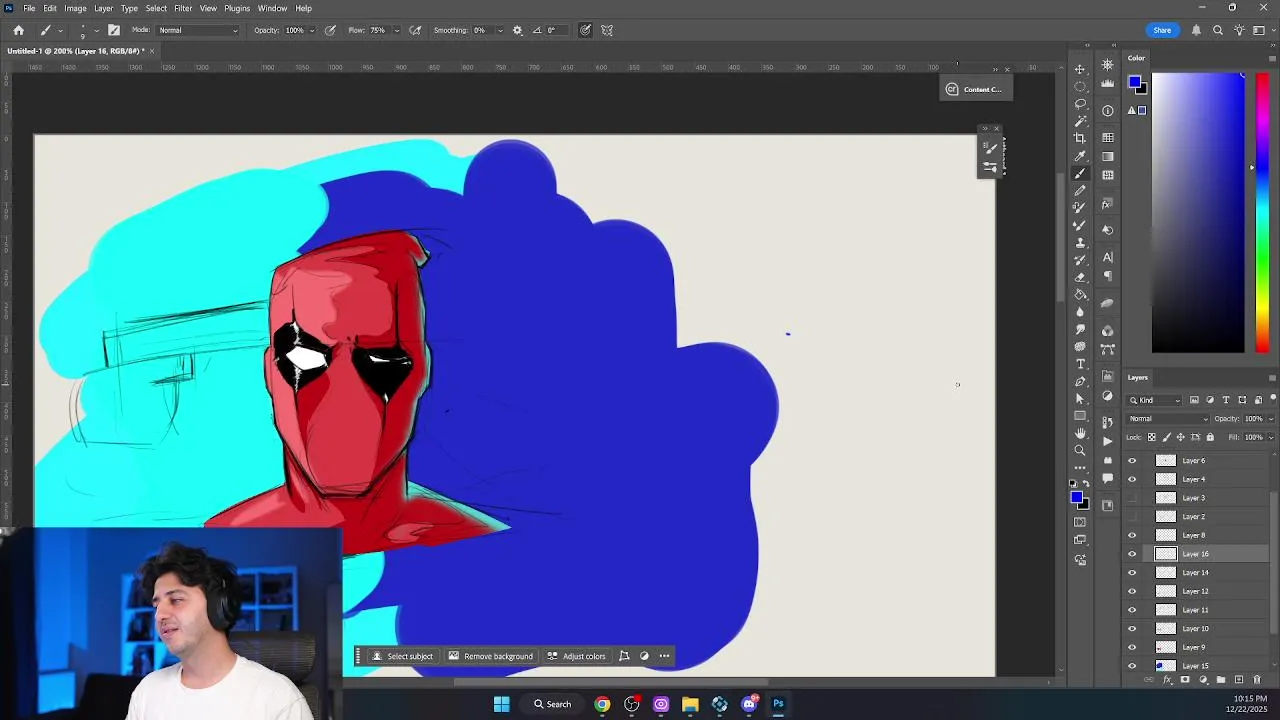Create a new layer
The image size is (1280, 720).
[1239, 680]
